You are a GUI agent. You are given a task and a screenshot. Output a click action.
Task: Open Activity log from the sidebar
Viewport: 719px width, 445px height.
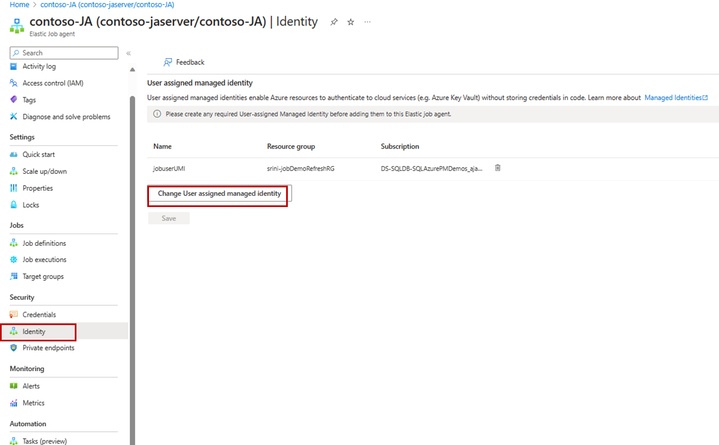(39, 67)
